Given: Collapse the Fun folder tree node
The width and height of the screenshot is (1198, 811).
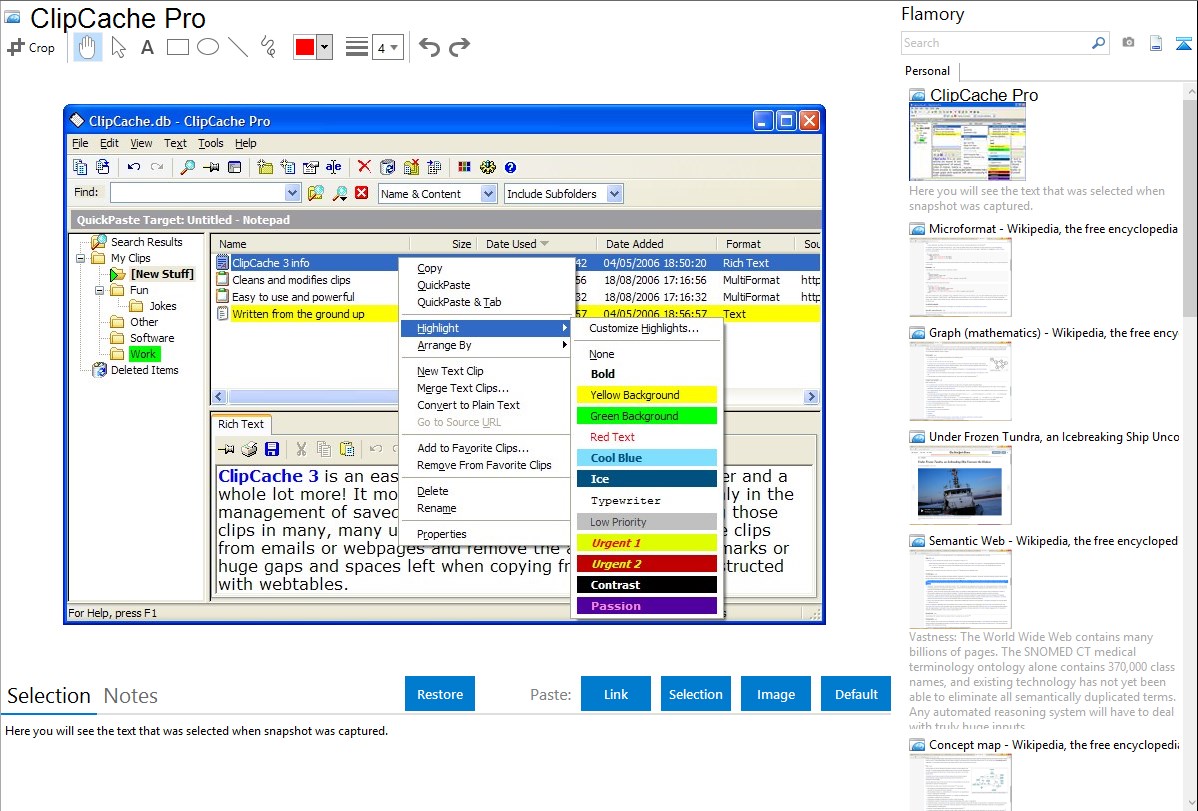Looking at the screenshot, I should click(99, 290).
